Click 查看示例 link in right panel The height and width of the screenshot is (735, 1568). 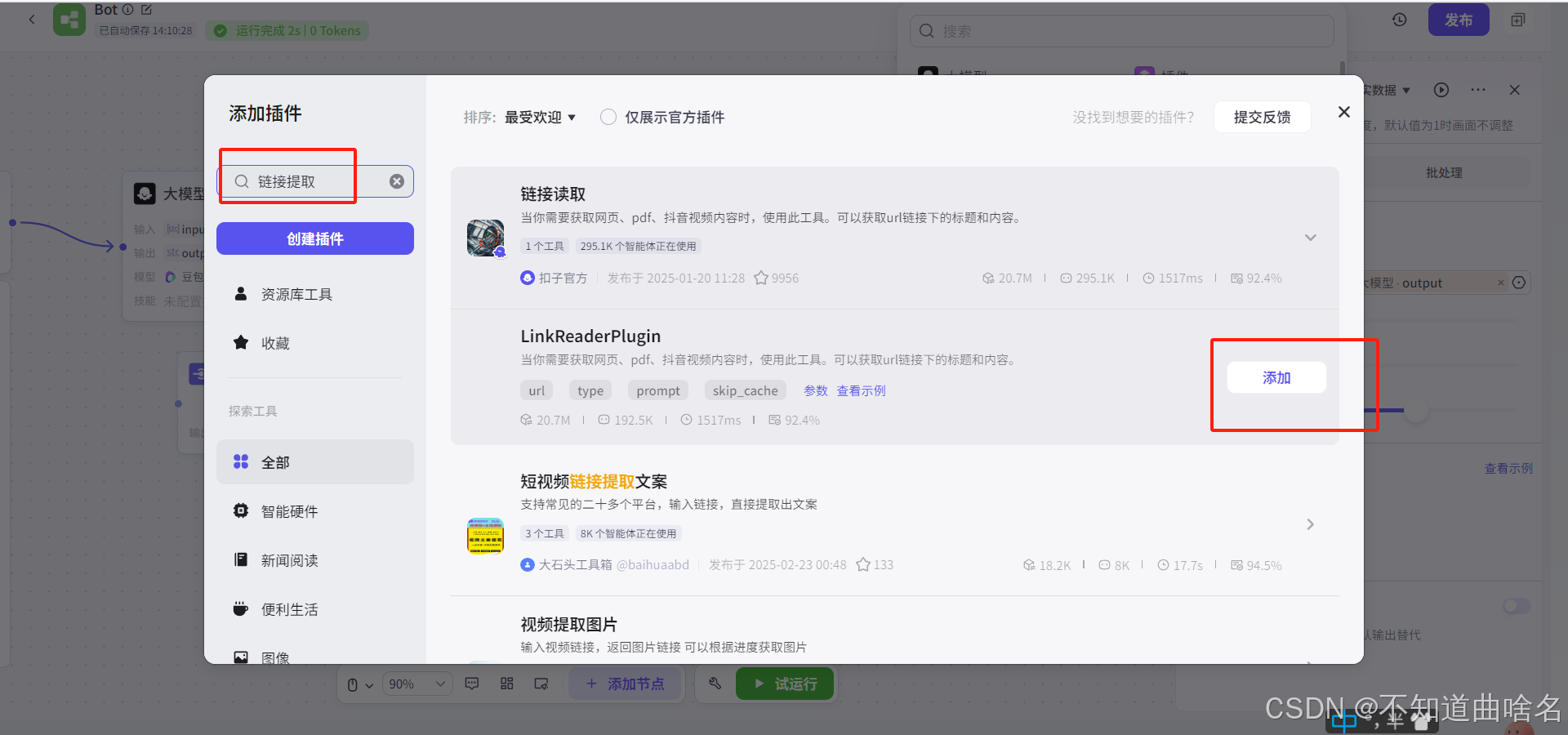click(x=1508, y=468)
